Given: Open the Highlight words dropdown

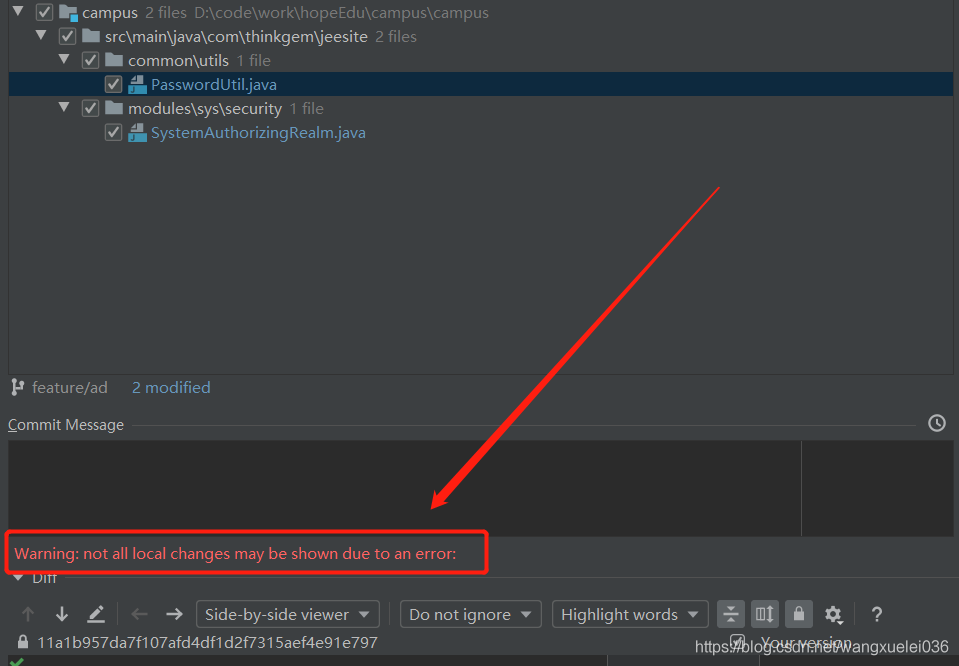Looking at the screenshot, I should 629,614.
